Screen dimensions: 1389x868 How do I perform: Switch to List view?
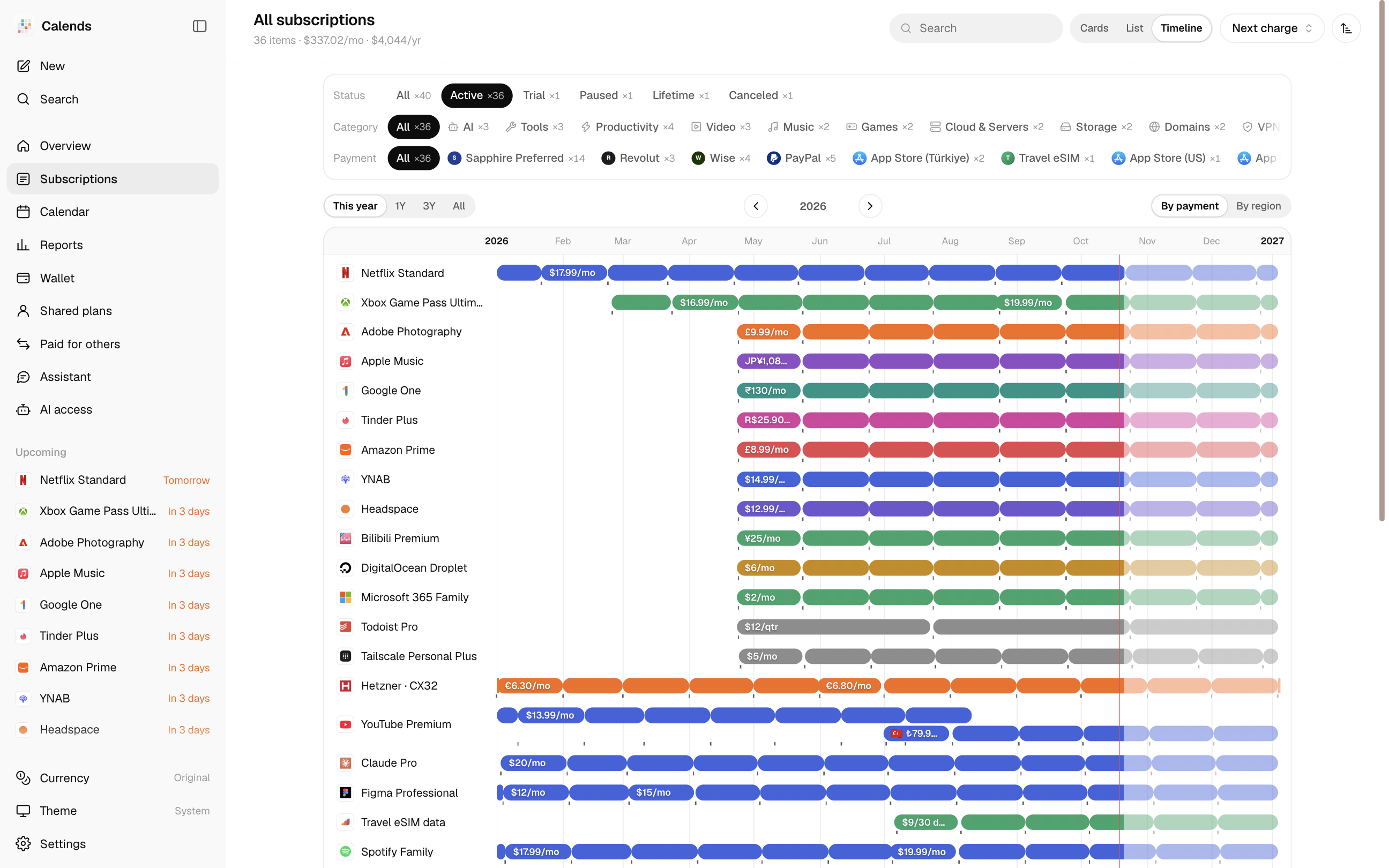(x=1134, y=28)
